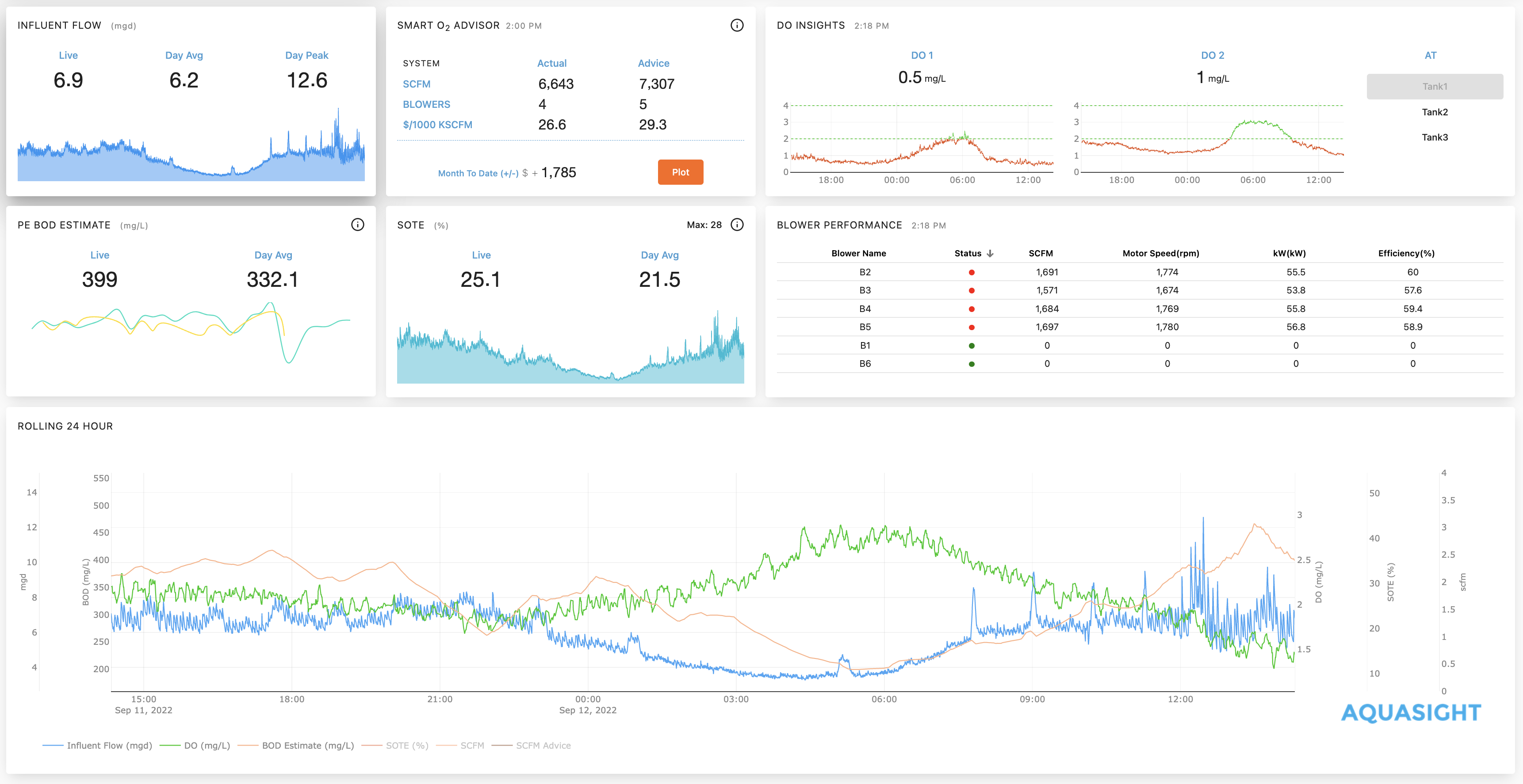
Task: Click the SOTE panel info icon
Action: (737, 225)
